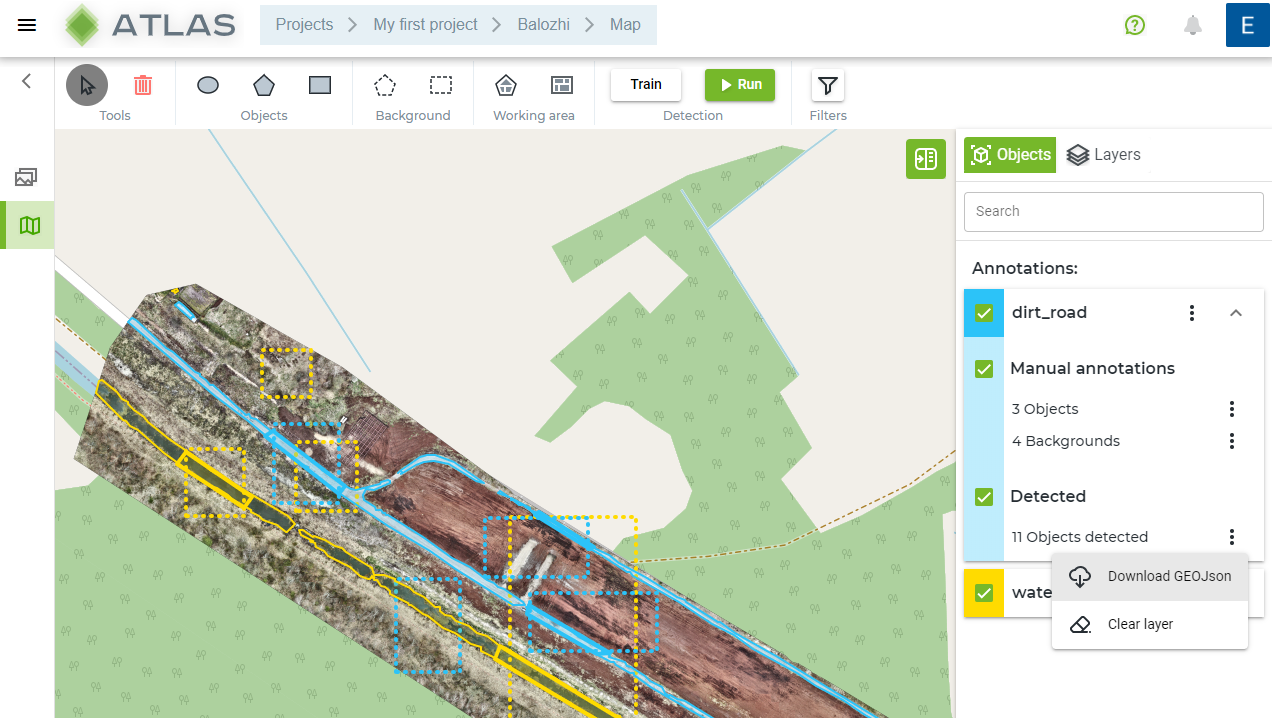Select the trash delete tool
The image size is (1272, 718).
(x=143, y=85)
